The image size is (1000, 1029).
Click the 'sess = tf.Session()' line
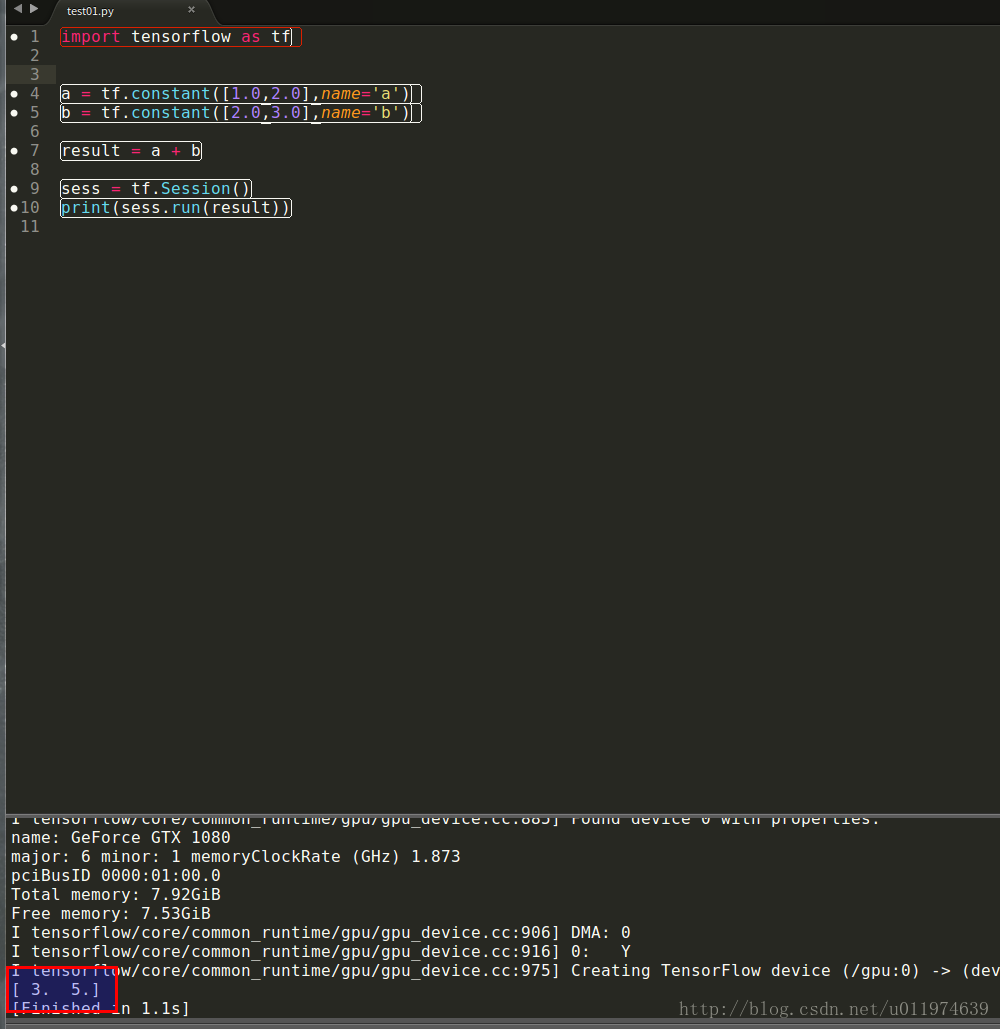[x=156, y=189]
